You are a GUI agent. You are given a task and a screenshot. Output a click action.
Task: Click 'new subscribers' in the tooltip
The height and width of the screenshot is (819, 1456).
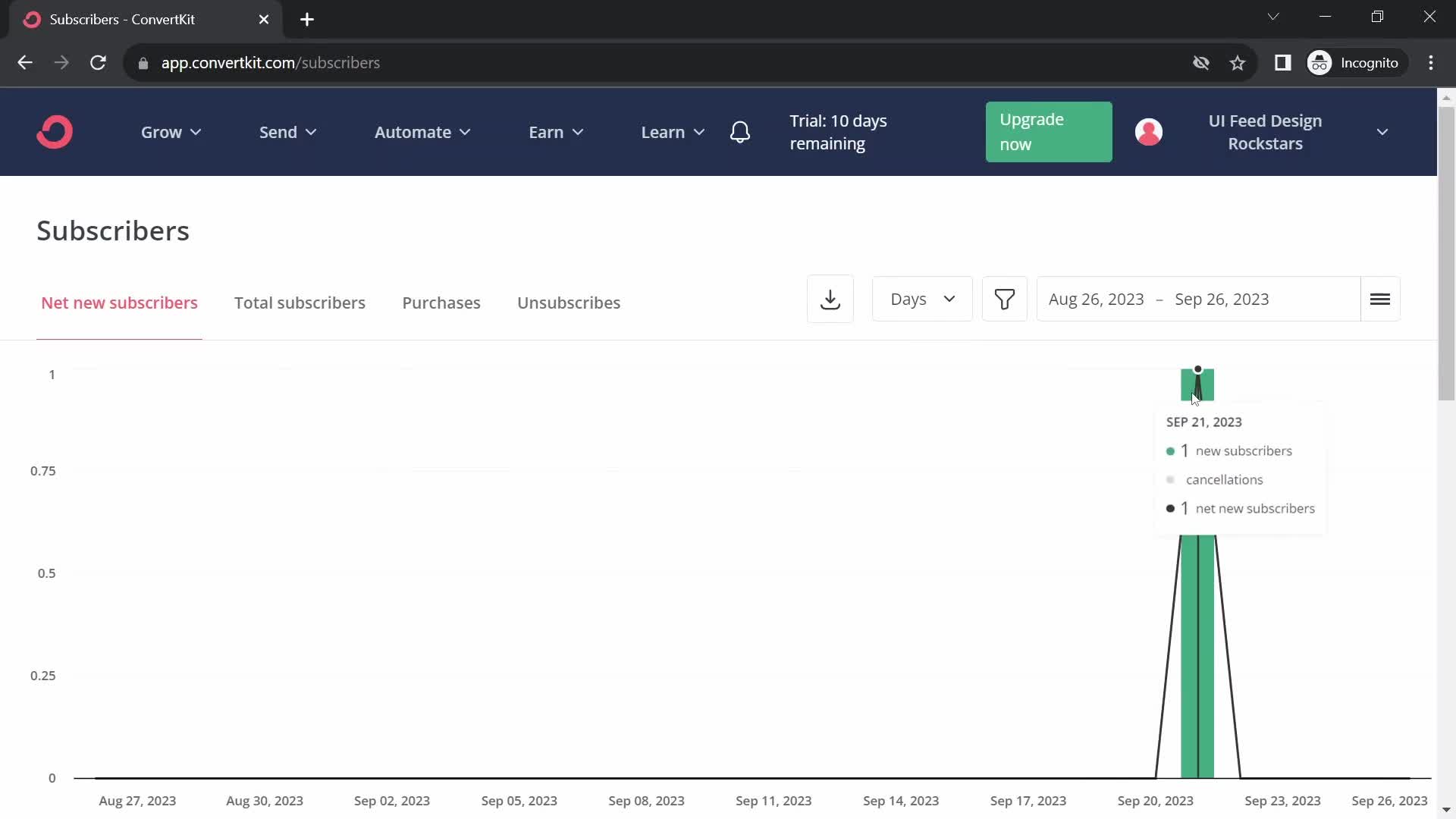coord(1244,451)
